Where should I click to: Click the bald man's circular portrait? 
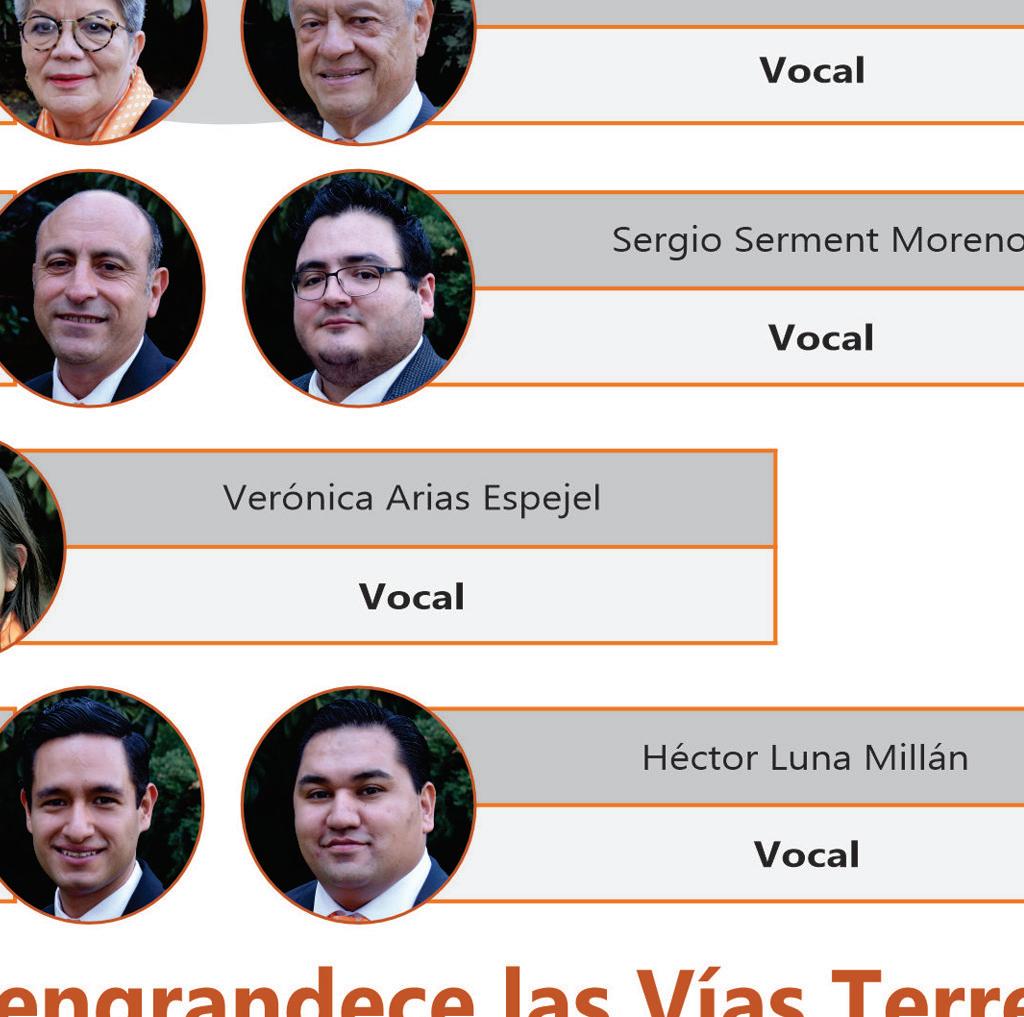[x=97, y=288]
